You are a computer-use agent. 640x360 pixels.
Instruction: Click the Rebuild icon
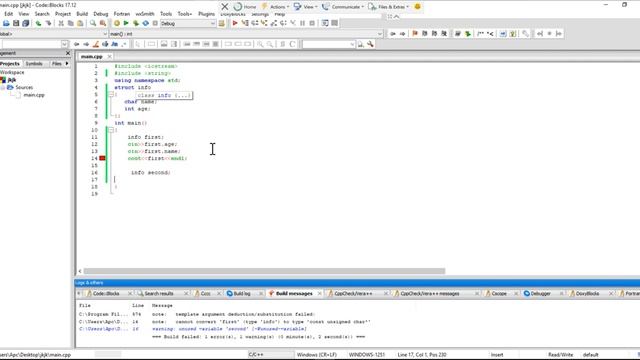click(x=146, y=23)
